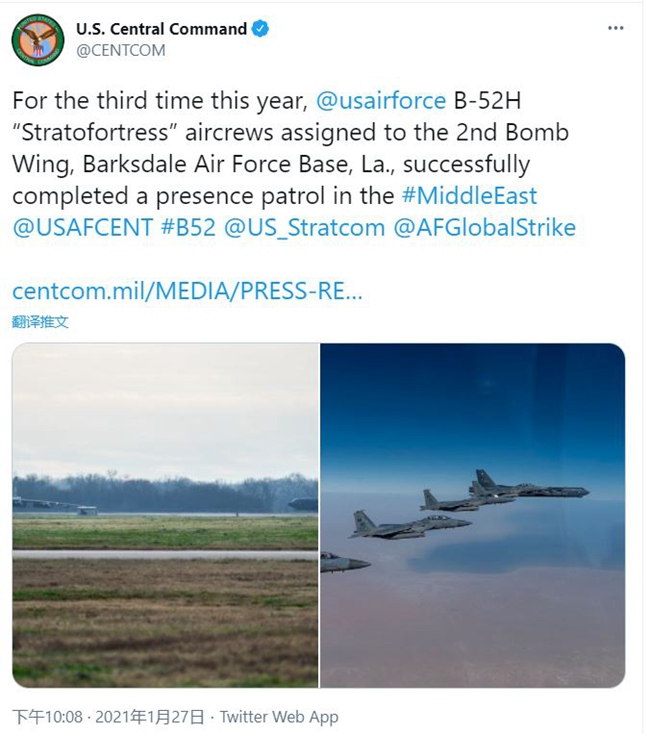Viewport: 650px width, 734px height.
Task: Click the 翻译推文 translate tweet button
Action: (41, 322)
